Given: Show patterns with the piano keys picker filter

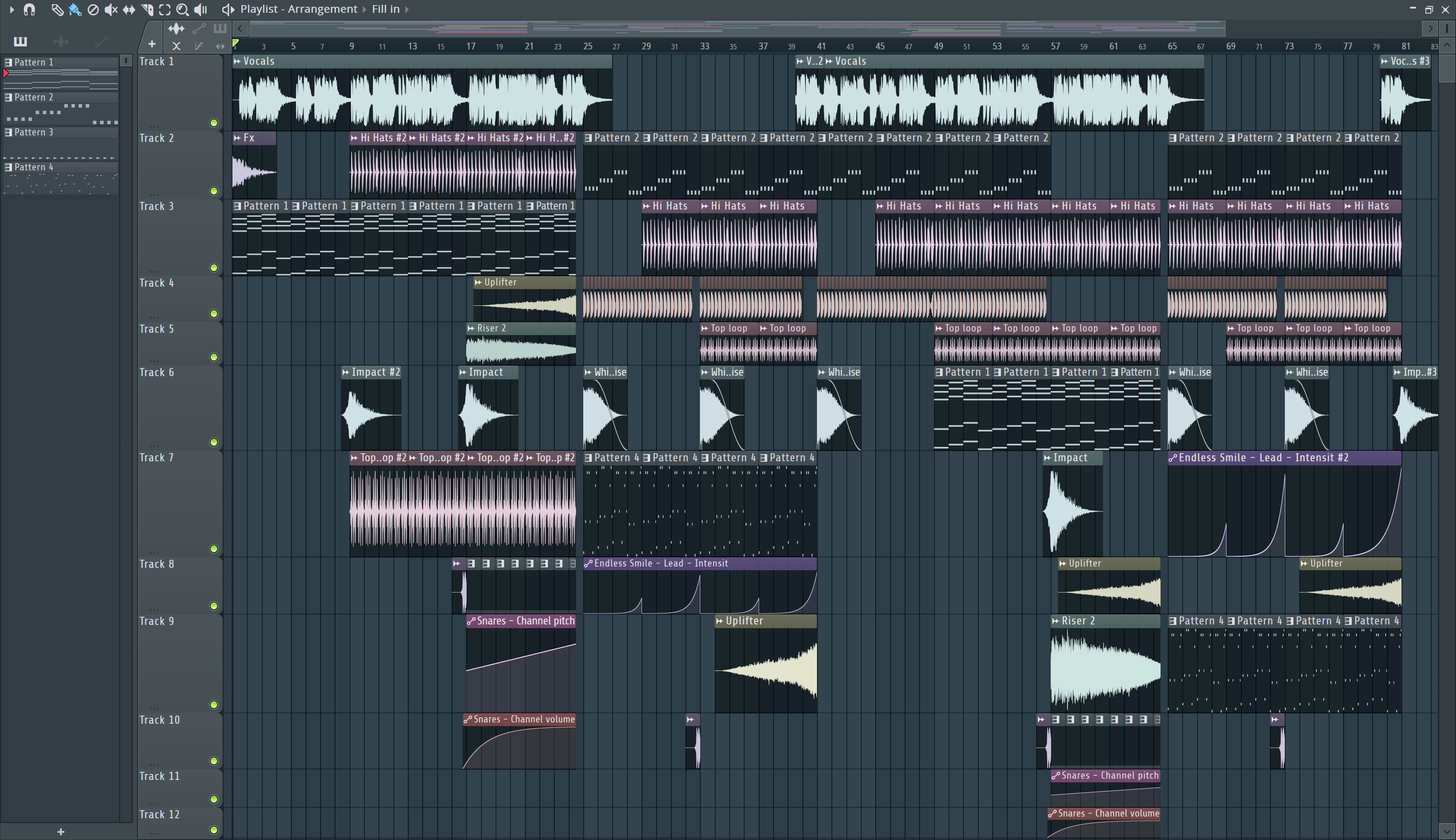Looking at the screenshot, I should pos(20,41).
